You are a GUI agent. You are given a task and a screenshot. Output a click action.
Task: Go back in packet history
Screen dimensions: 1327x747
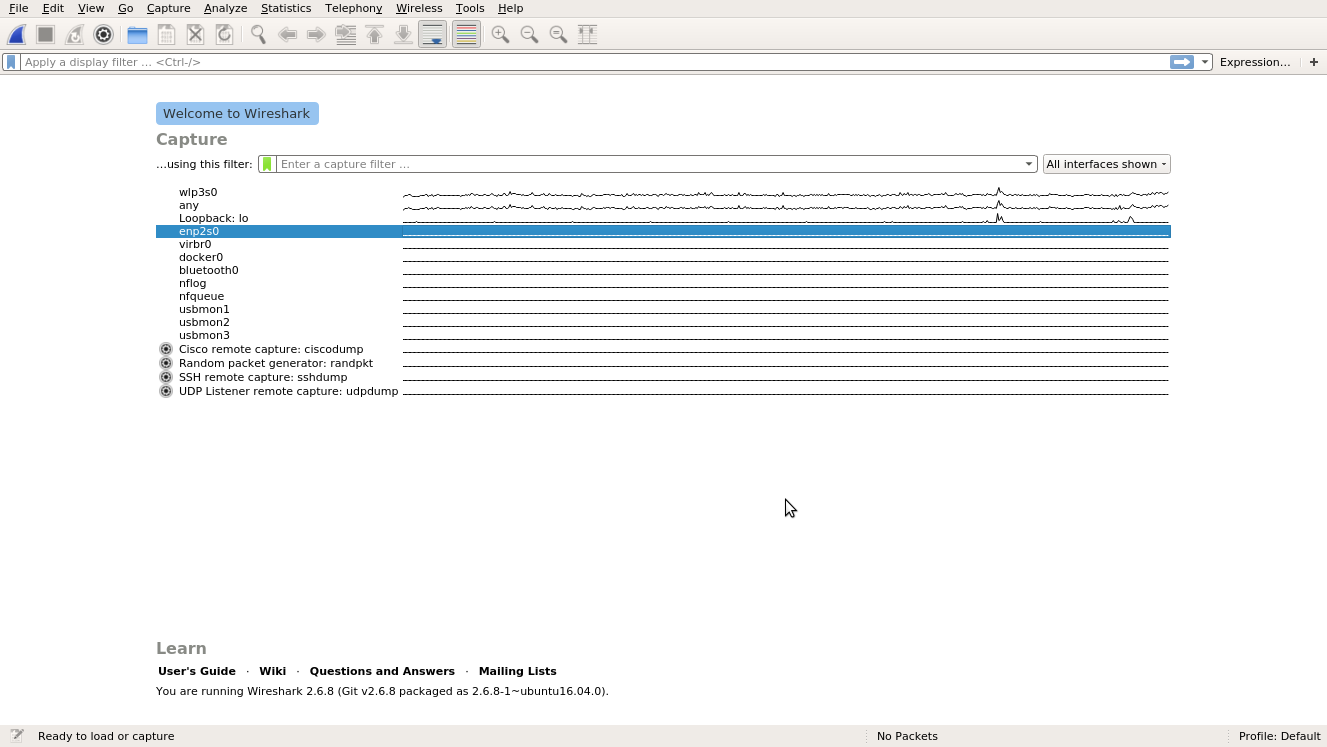click(x=287, y=35)
